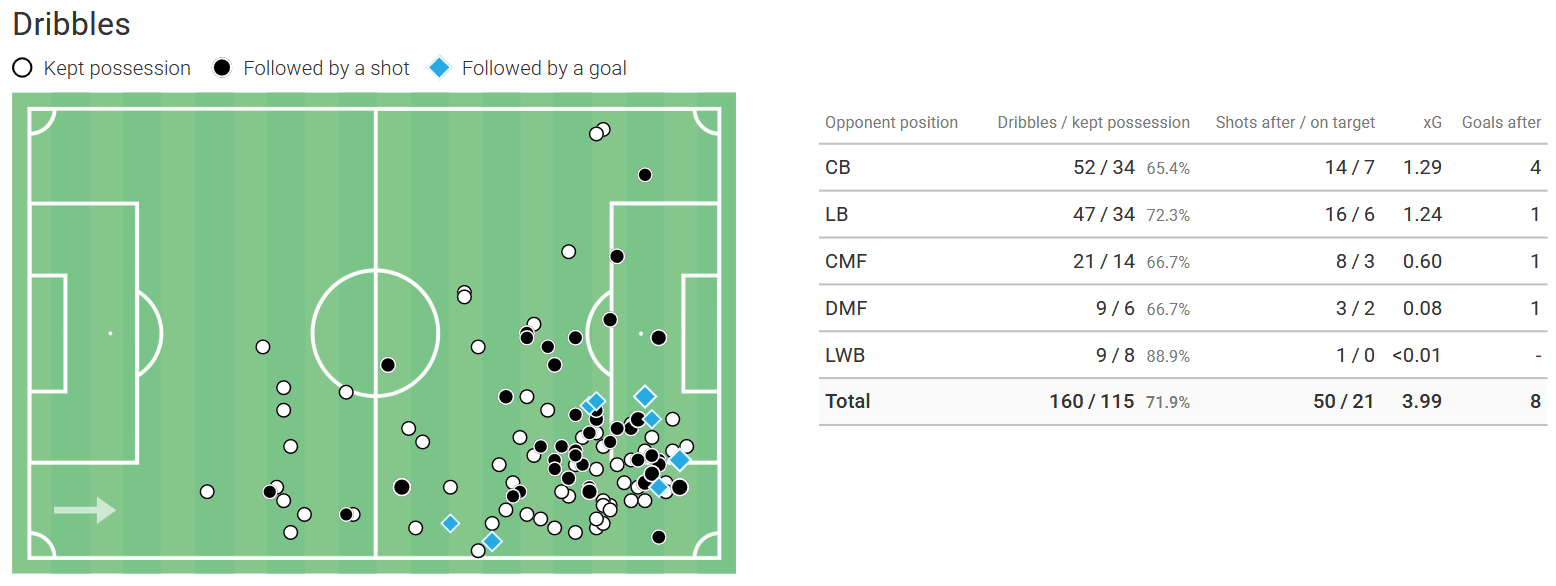Click the 'Dribbles / kept possession' column header

pos(1094,122)
